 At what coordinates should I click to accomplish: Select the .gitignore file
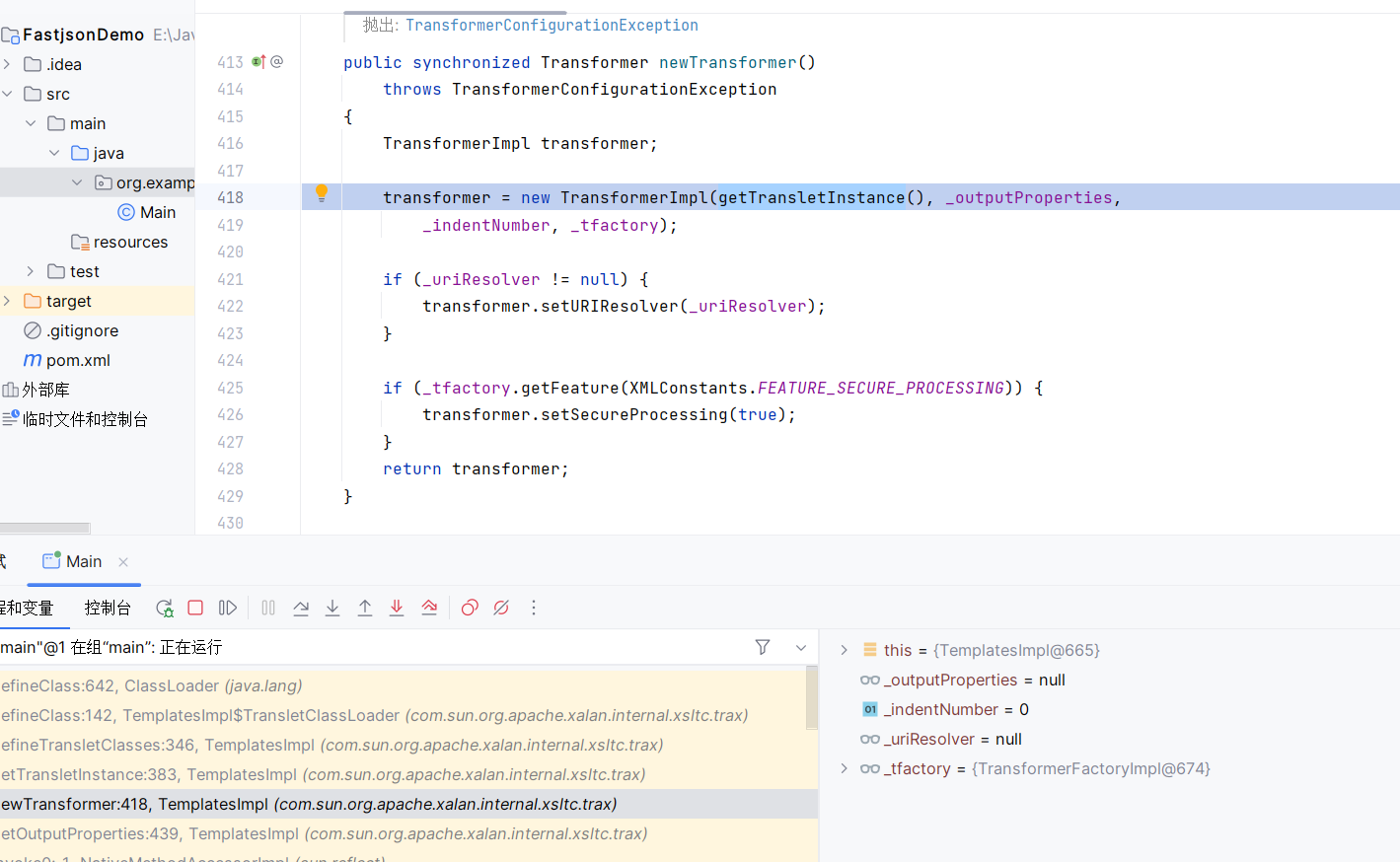pos(71,330)
